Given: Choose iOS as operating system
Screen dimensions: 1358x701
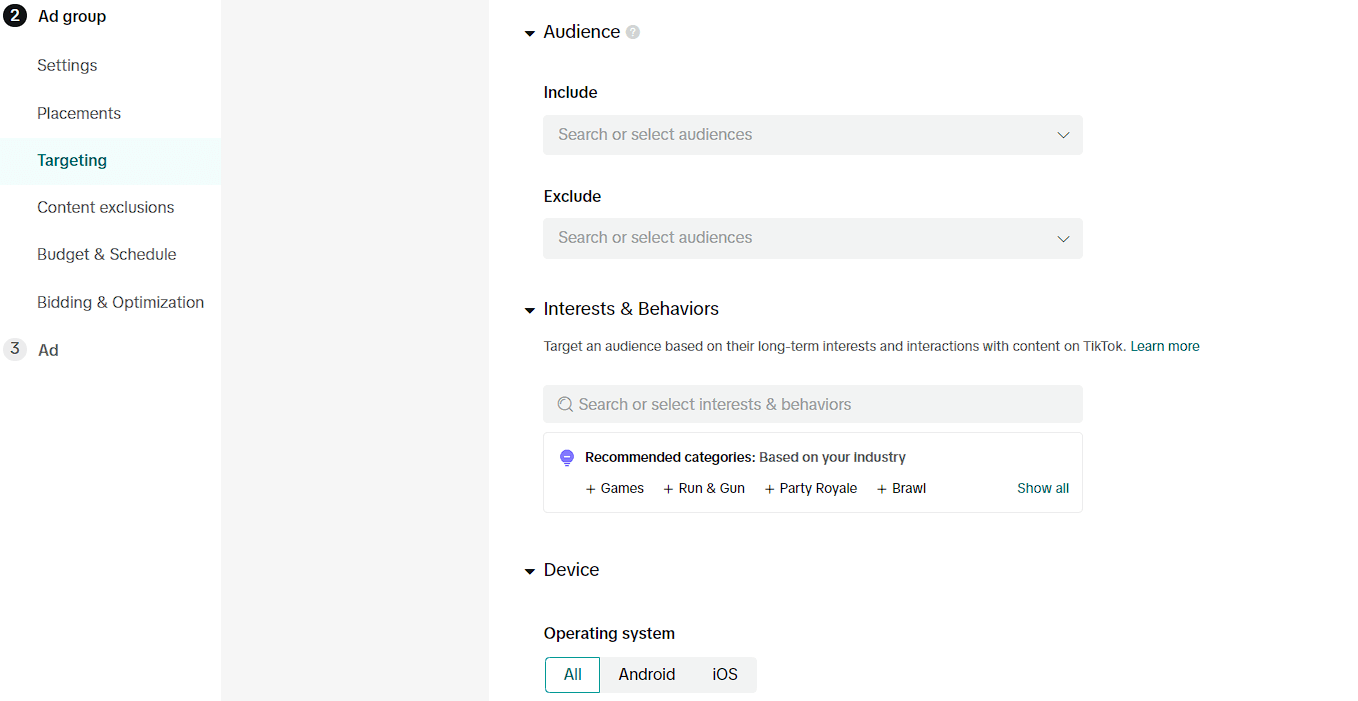Looking at the screenshot, I should [725, 675].
